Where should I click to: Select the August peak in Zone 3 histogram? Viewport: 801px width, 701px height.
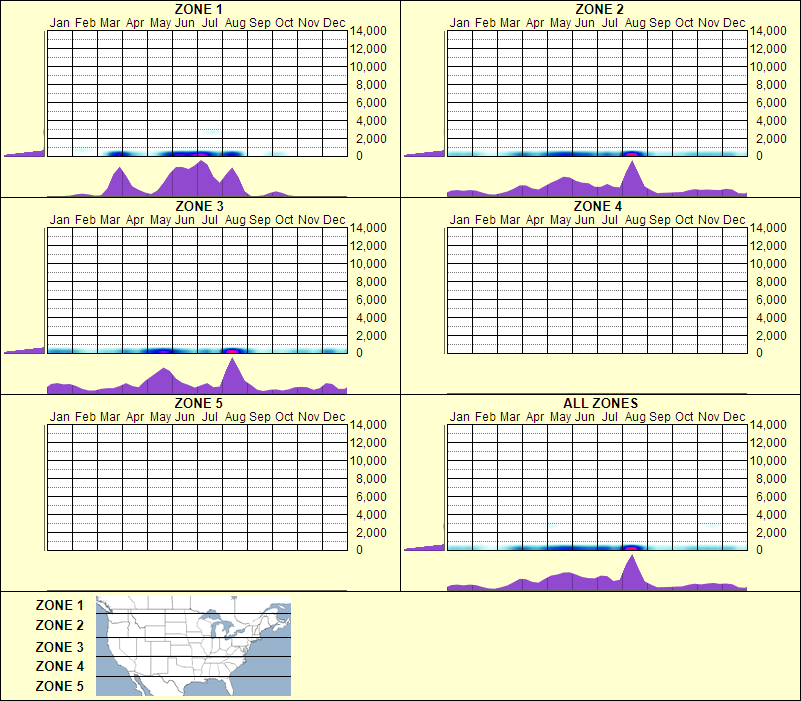(232, 374)
